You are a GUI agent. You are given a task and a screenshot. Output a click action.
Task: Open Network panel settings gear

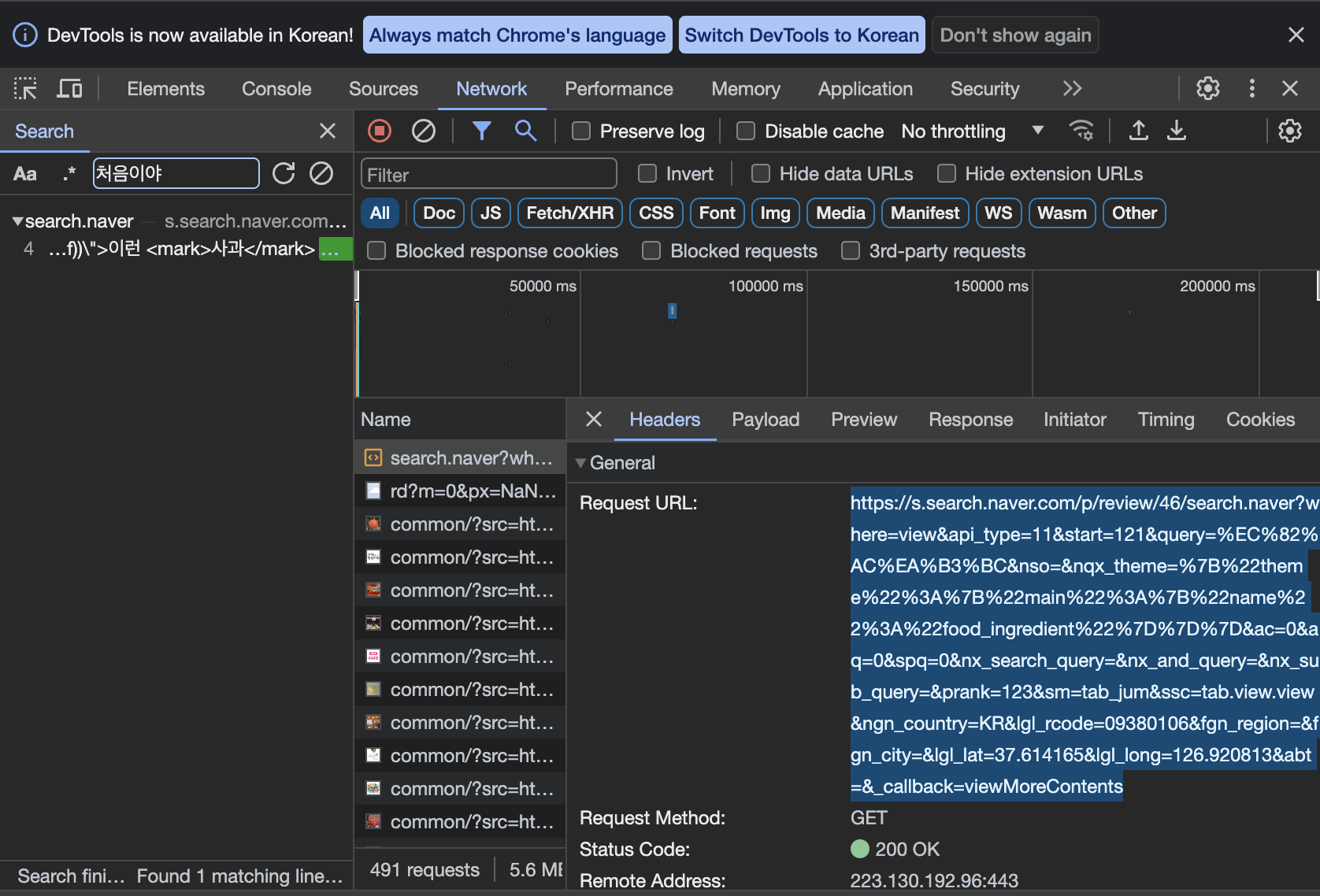pyautogui.click(x=1290, y=131)
